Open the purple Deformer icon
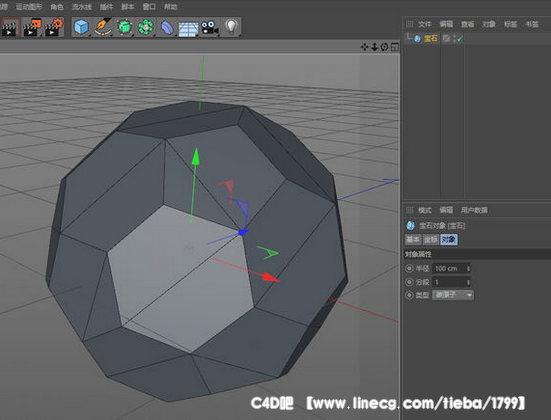Viewport: 551px width, 420px height. click(167, 27)
